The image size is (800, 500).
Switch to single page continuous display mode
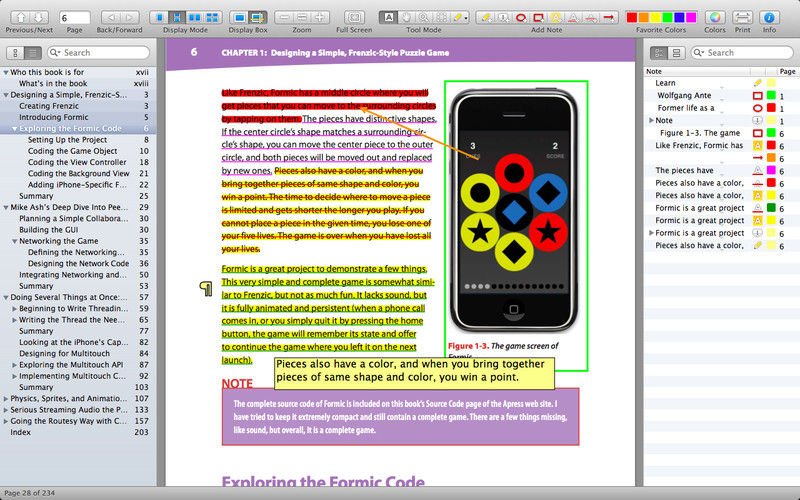(177, 17)
